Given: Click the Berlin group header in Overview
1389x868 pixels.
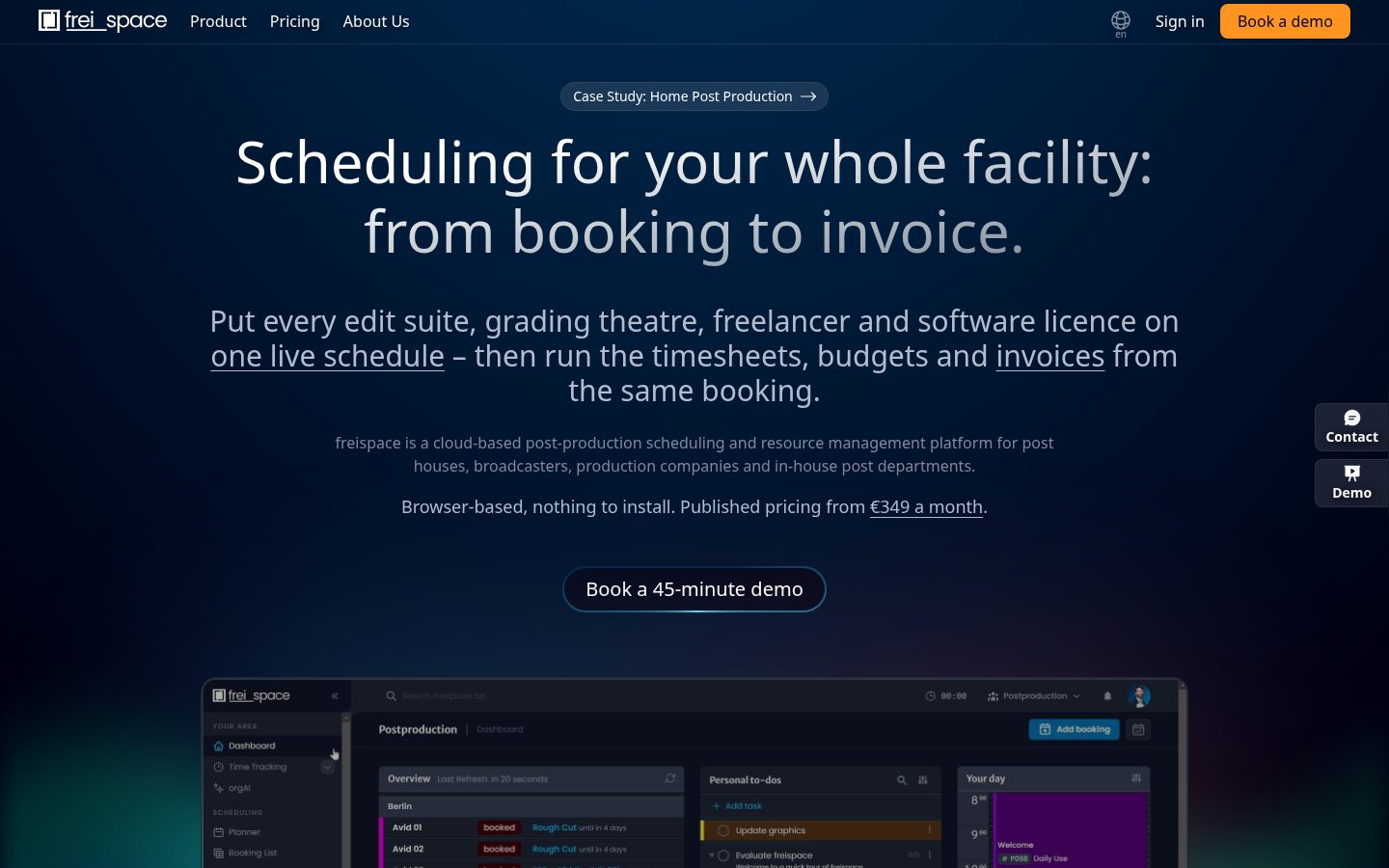Looking at the screenshot, I should click(531, 805).
